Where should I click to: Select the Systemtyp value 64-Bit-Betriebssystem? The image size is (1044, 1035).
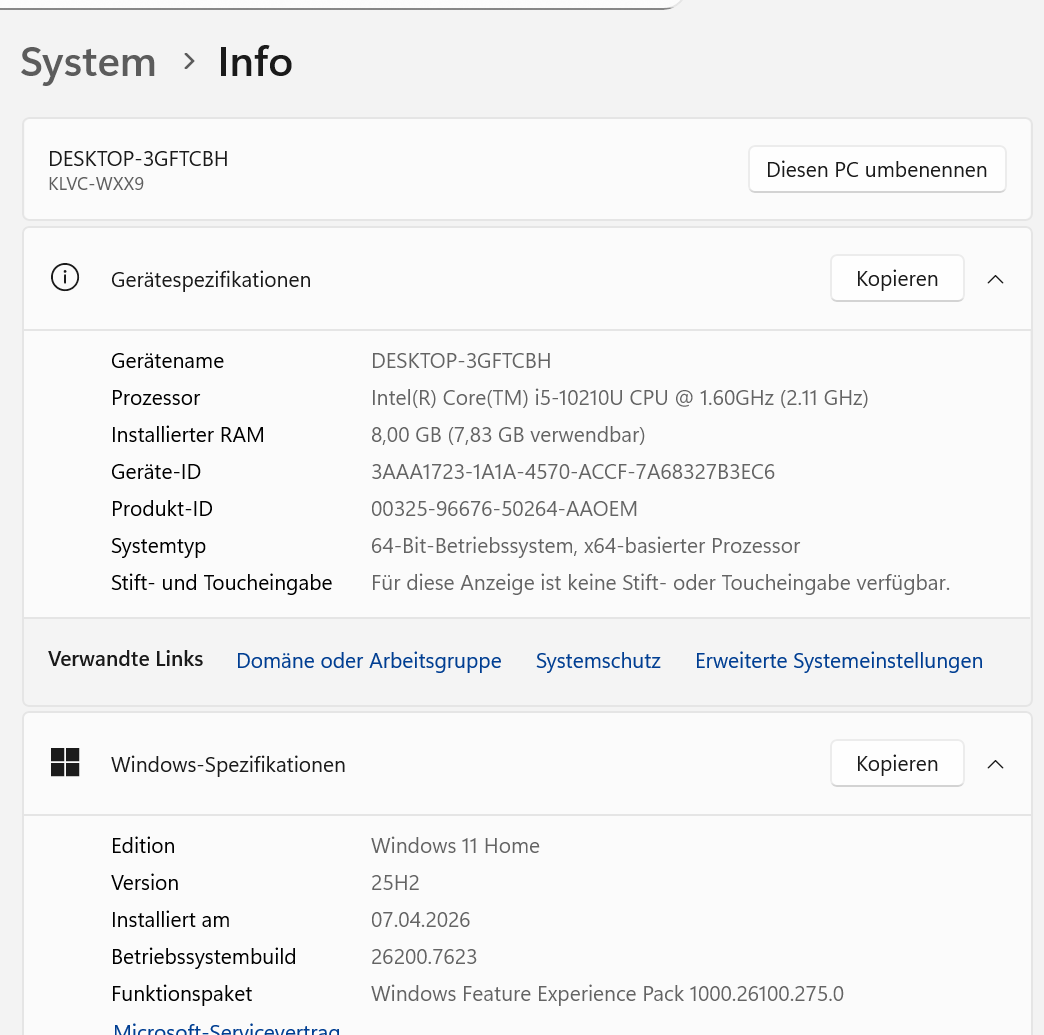(x=585, y=546)
